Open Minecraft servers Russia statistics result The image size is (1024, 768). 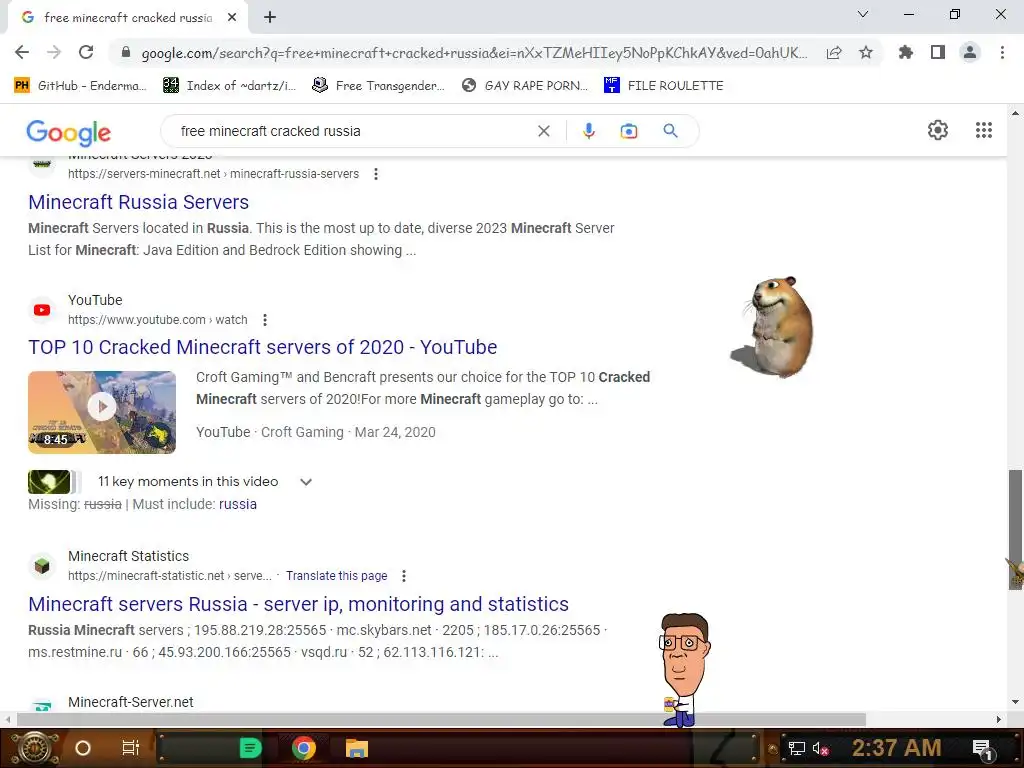click(298, 605)
